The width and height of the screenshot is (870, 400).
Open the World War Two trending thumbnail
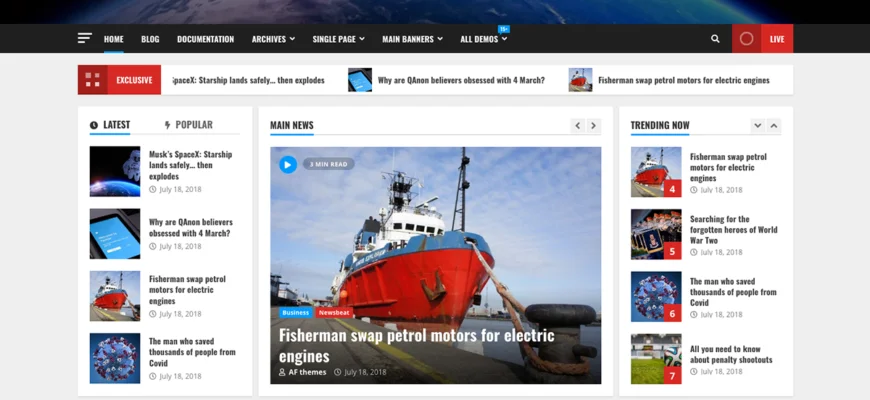[x=656, y=234]
